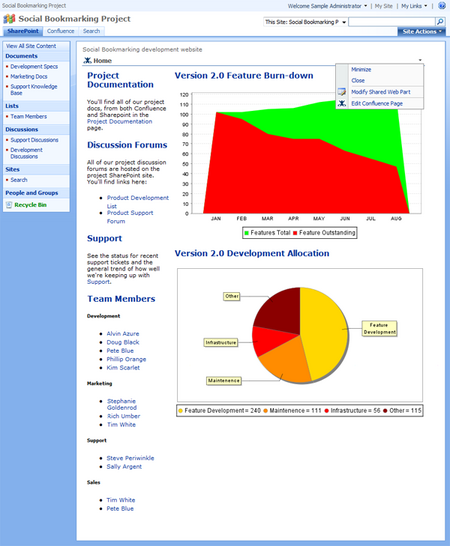
Task: Open View All Site Content
Action: (31, 46)
